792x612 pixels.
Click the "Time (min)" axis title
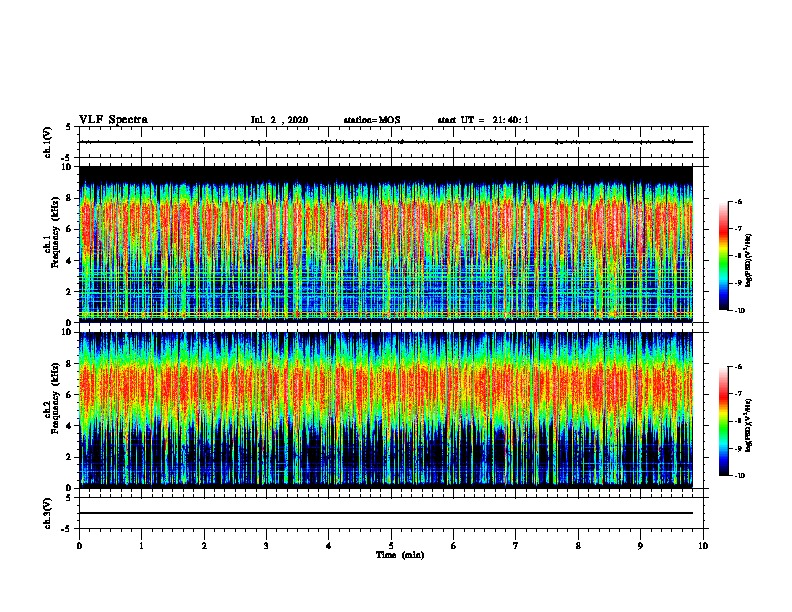tap(400, 555)
